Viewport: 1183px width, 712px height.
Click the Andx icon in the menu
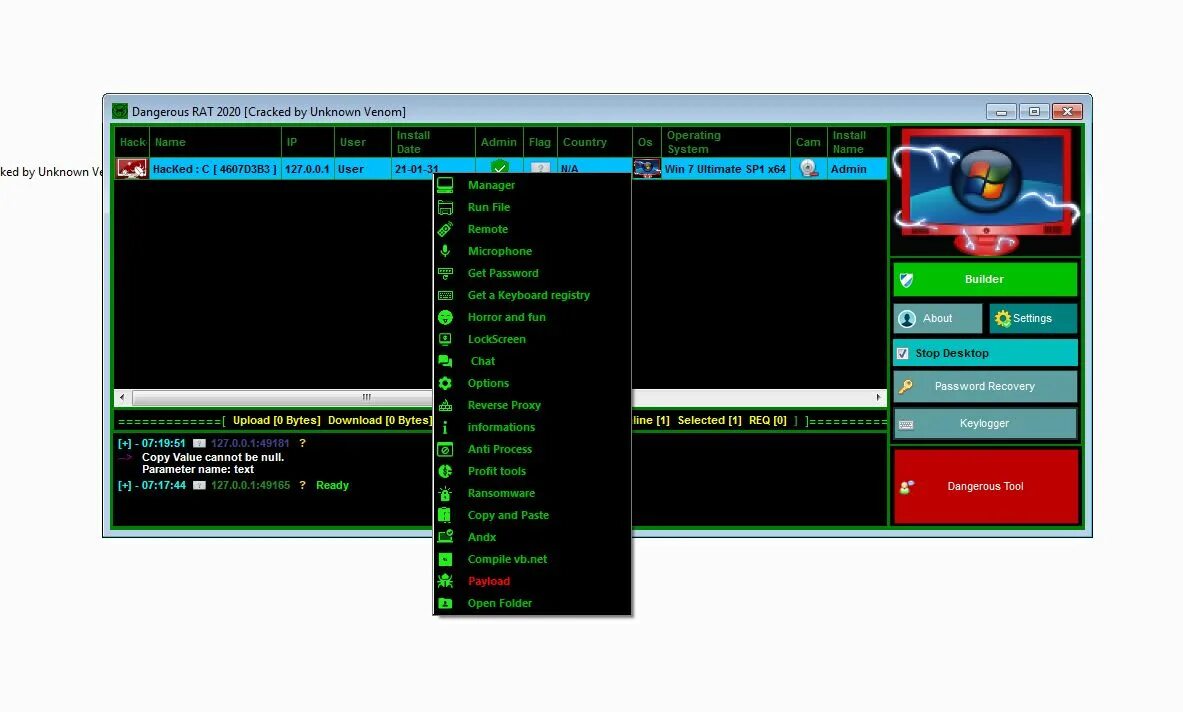(445, 537)
